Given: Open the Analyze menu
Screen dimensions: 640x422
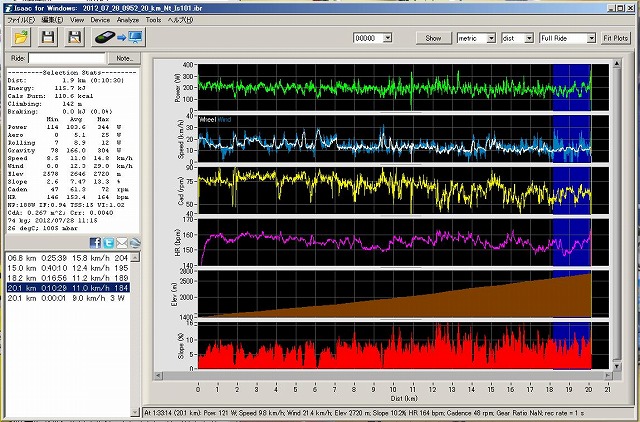Looking at the screenshot, I should [128, 19].
